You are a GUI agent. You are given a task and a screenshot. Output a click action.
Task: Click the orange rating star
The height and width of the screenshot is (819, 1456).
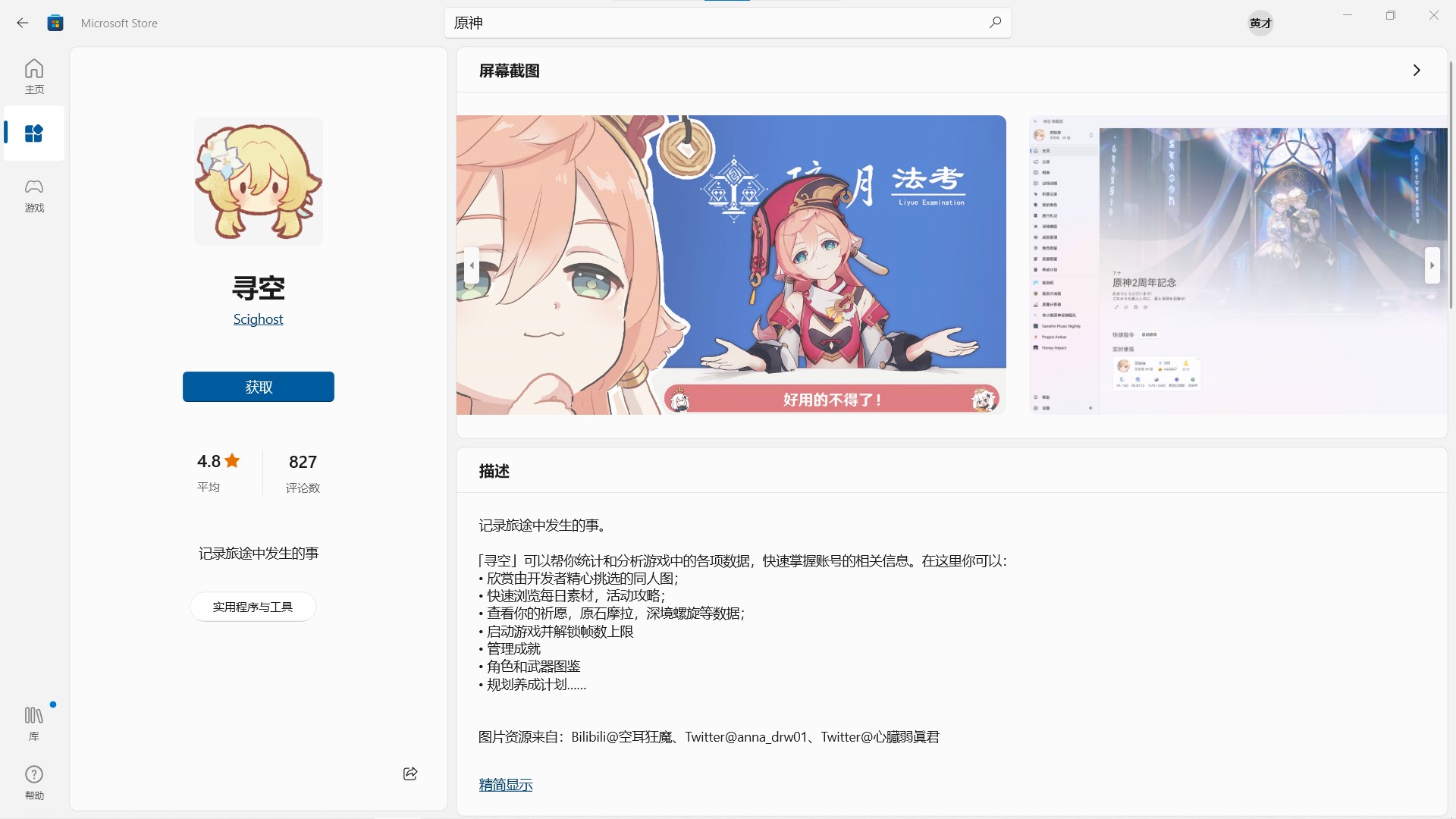(233, 460)
